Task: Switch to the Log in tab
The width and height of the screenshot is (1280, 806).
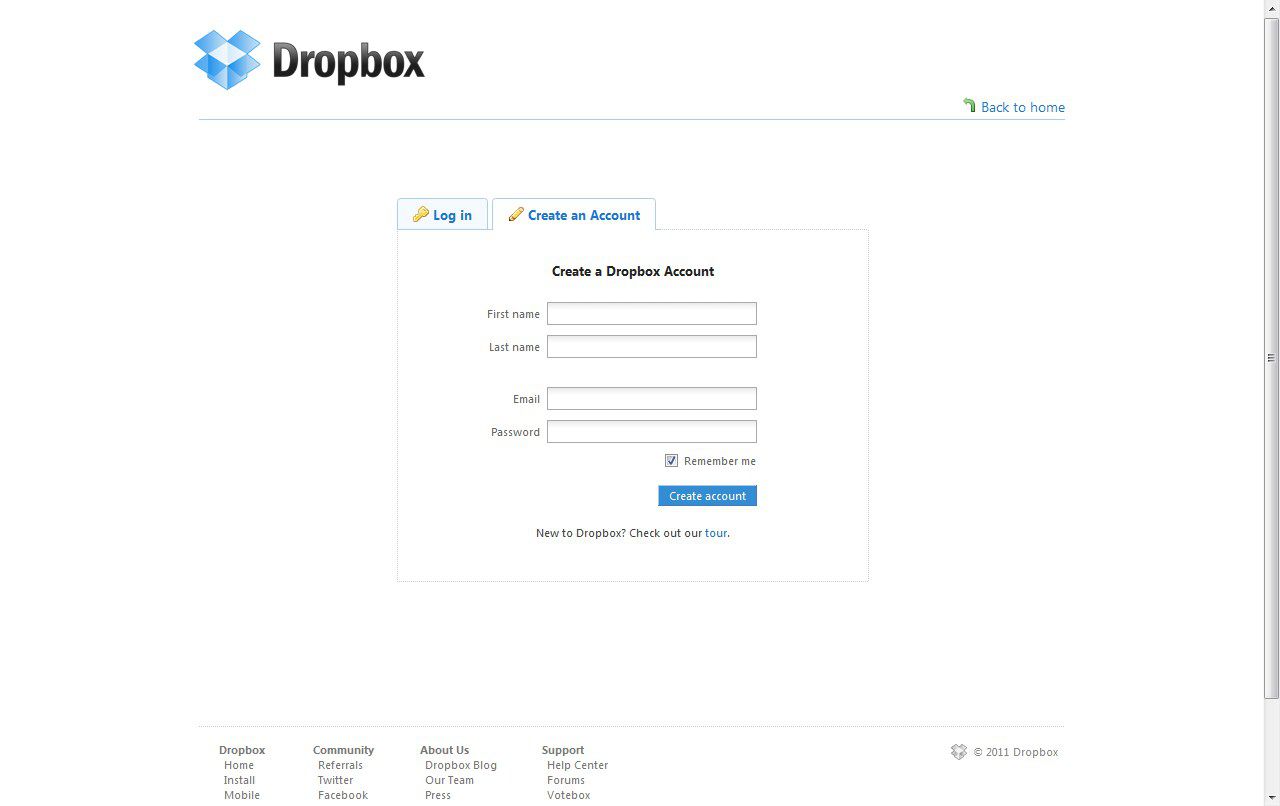Action: [x=442, y=214]
